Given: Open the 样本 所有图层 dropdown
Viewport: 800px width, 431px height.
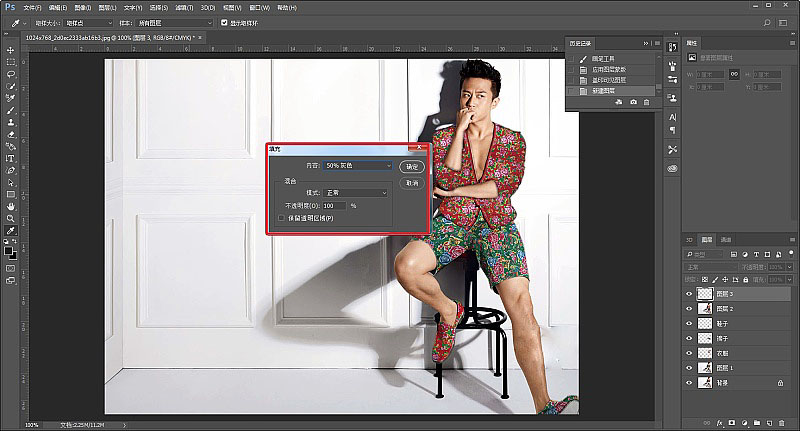Looking at the screenshot, I should pos(174,23).
